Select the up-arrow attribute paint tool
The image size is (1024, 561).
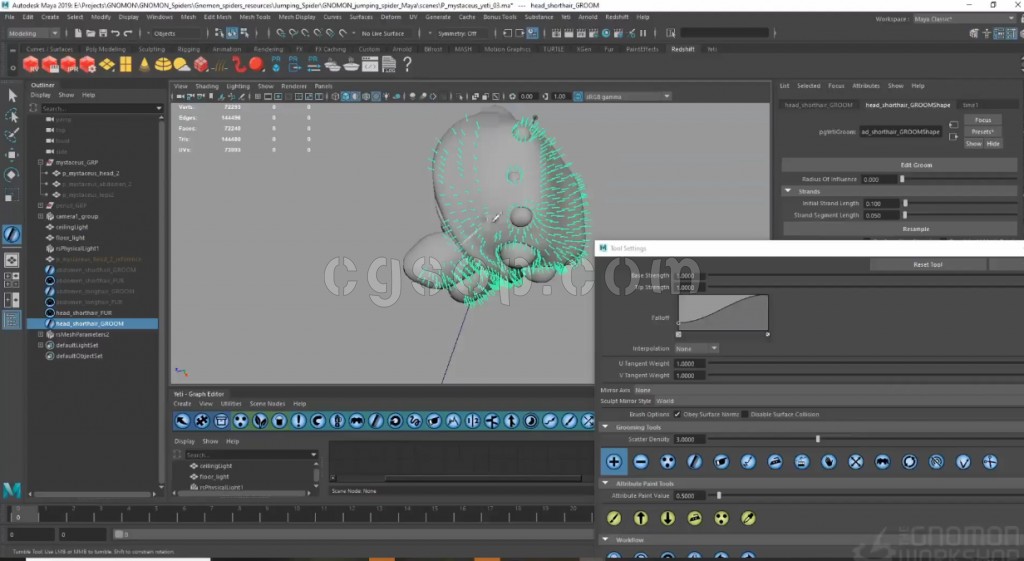point(641,518)
